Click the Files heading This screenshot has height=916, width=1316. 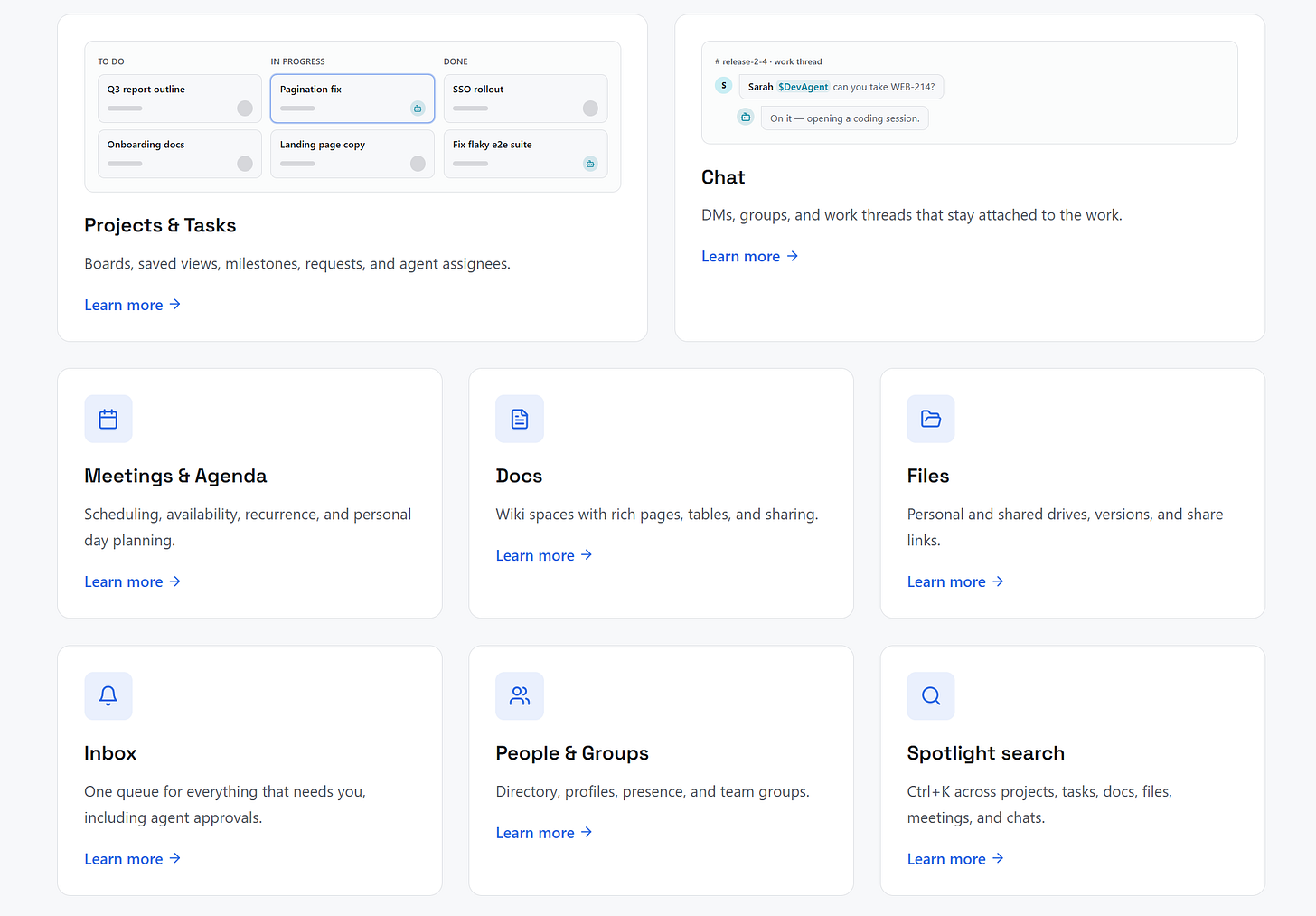pos(928,476)
